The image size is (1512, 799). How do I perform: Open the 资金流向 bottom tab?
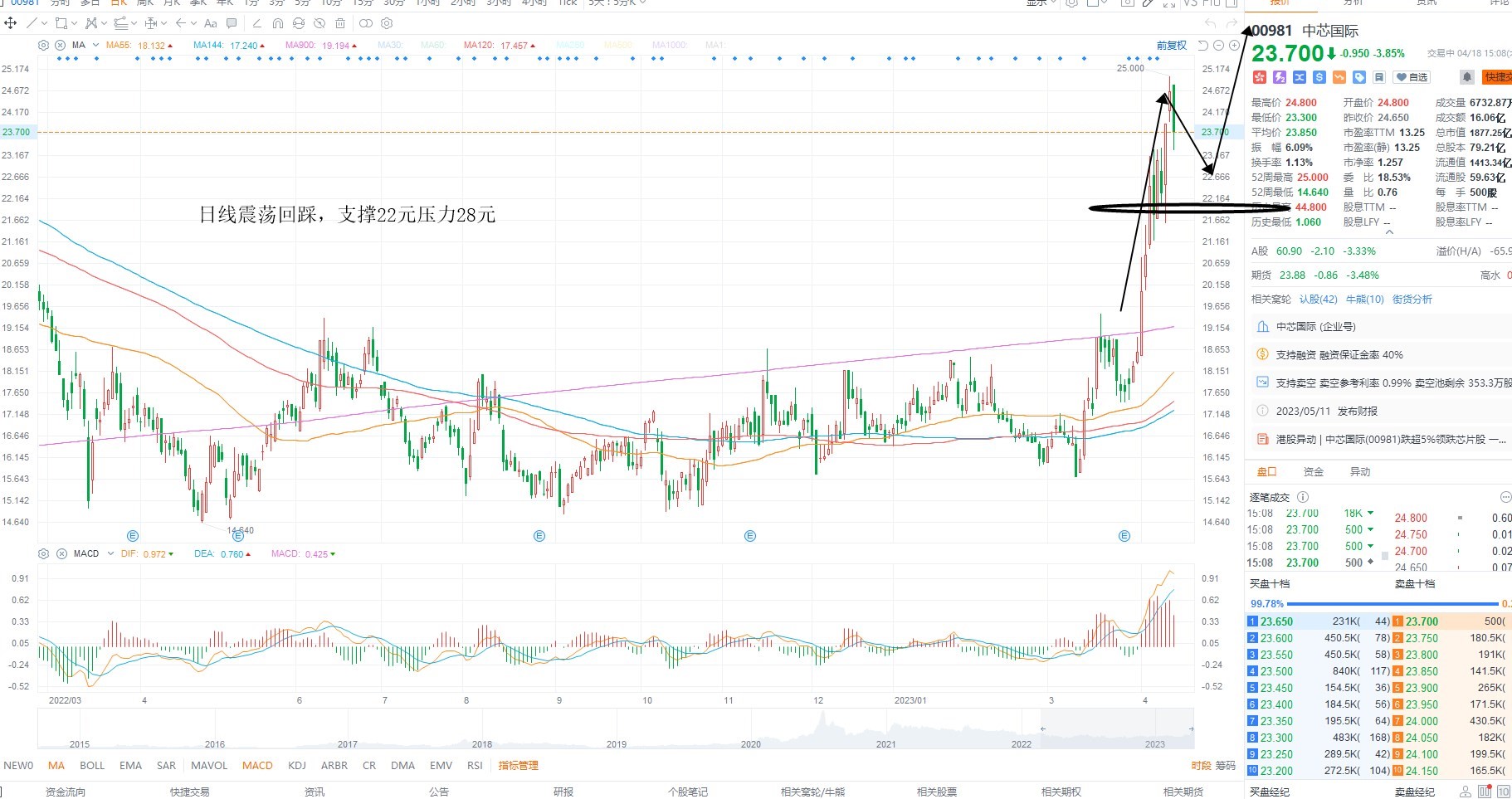[66, 792]
